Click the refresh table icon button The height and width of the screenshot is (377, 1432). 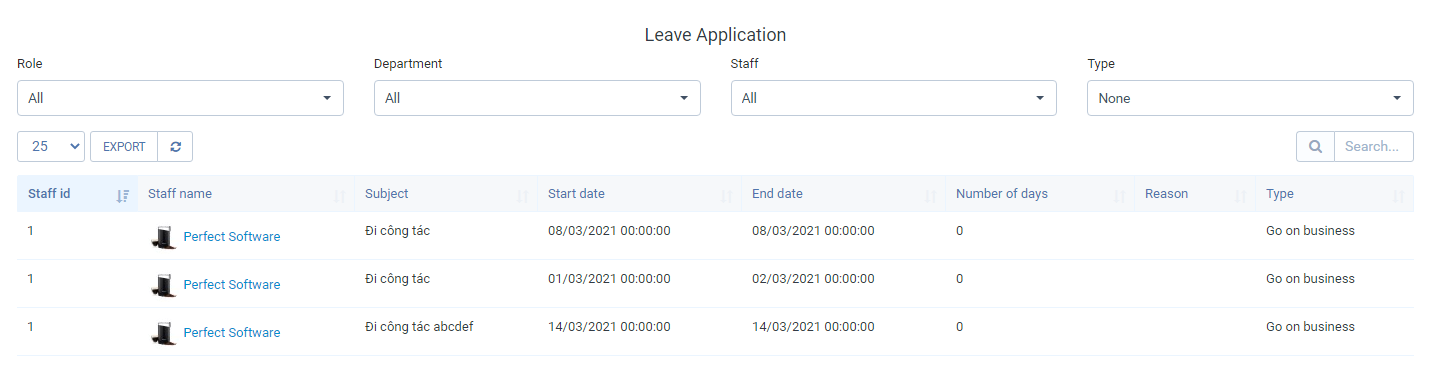point(176,146)
